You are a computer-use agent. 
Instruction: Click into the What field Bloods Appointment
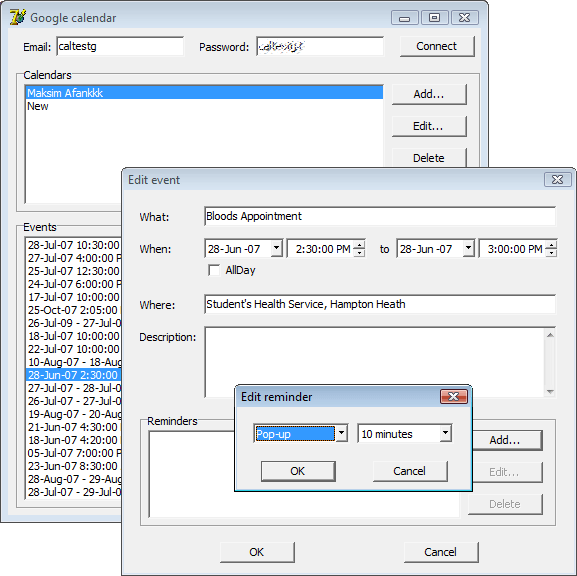click(380, 216)
